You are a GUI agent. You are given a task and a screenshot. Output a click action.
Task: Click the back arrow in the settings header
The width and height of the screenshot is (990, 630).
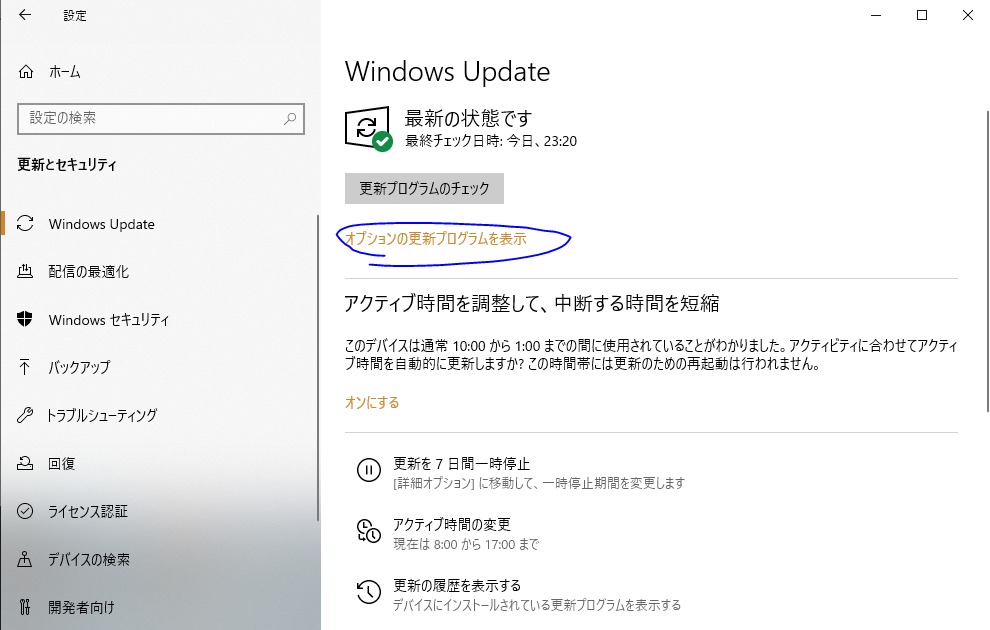click(x=25, y=15)
